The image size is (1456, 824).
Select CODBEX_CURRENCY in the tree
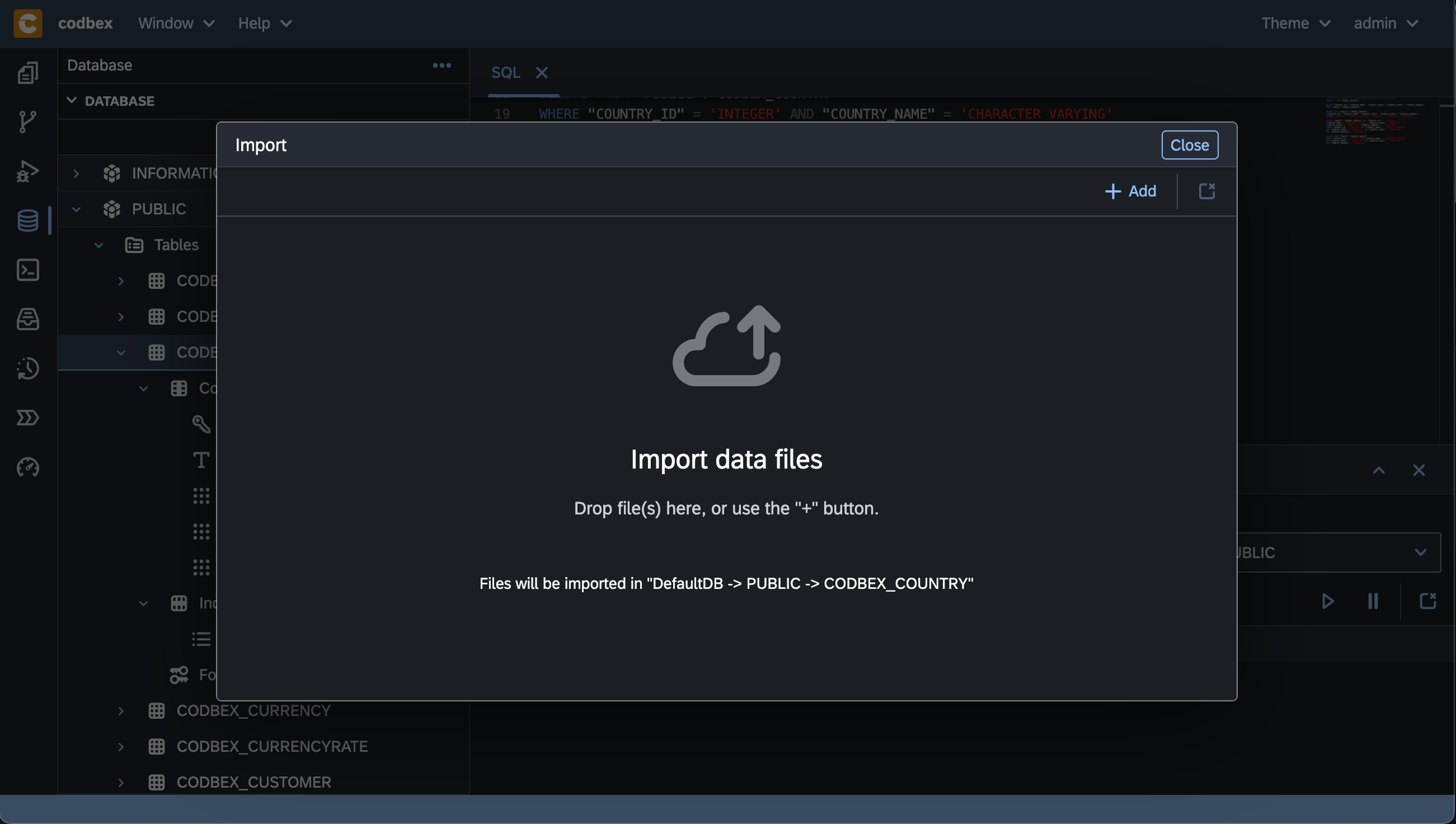coord(253,711)
